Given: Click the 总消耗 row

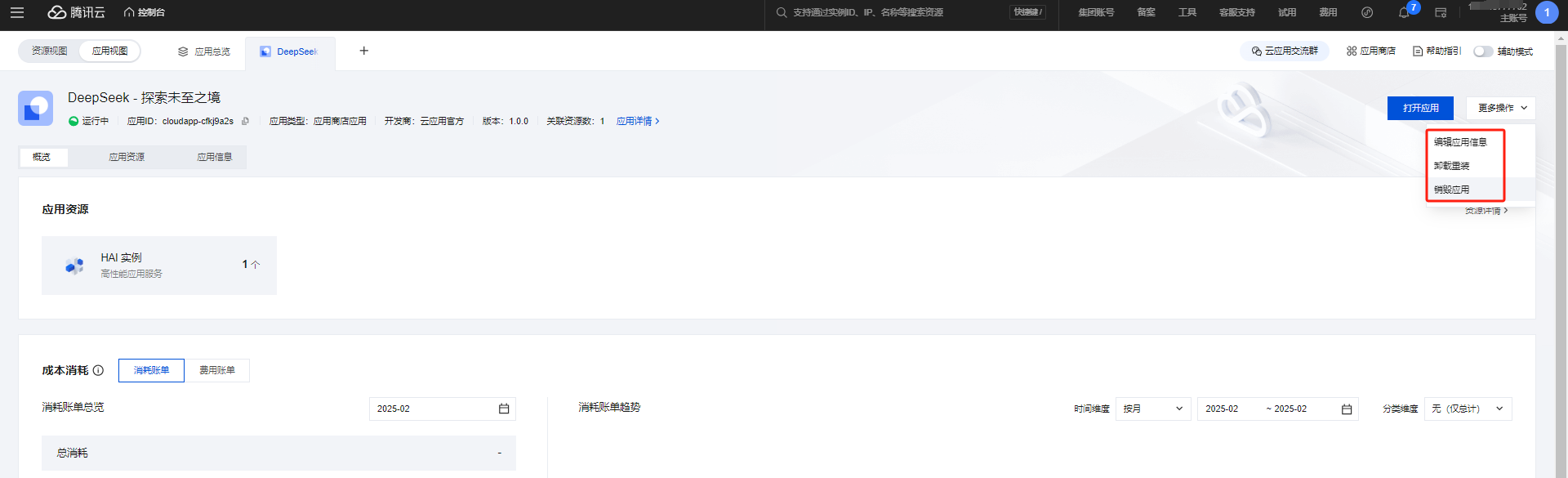Looking at the screenshot, I should pyautogui.click(x=278, y=453).
